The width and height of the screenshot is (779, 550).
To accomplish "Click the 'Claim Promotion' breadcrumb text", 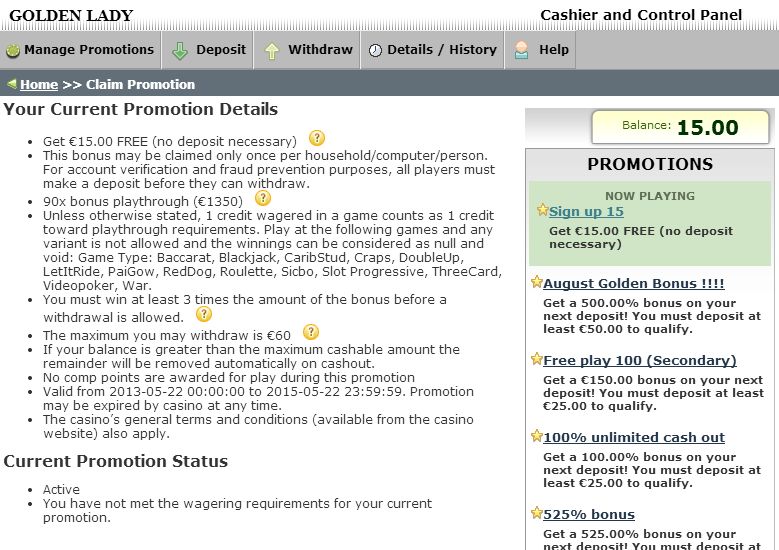I will (141, 84).
